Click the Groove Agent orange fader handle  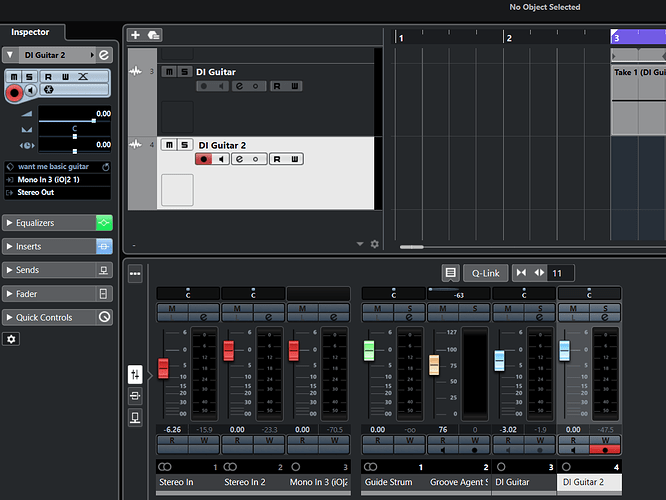434,365
